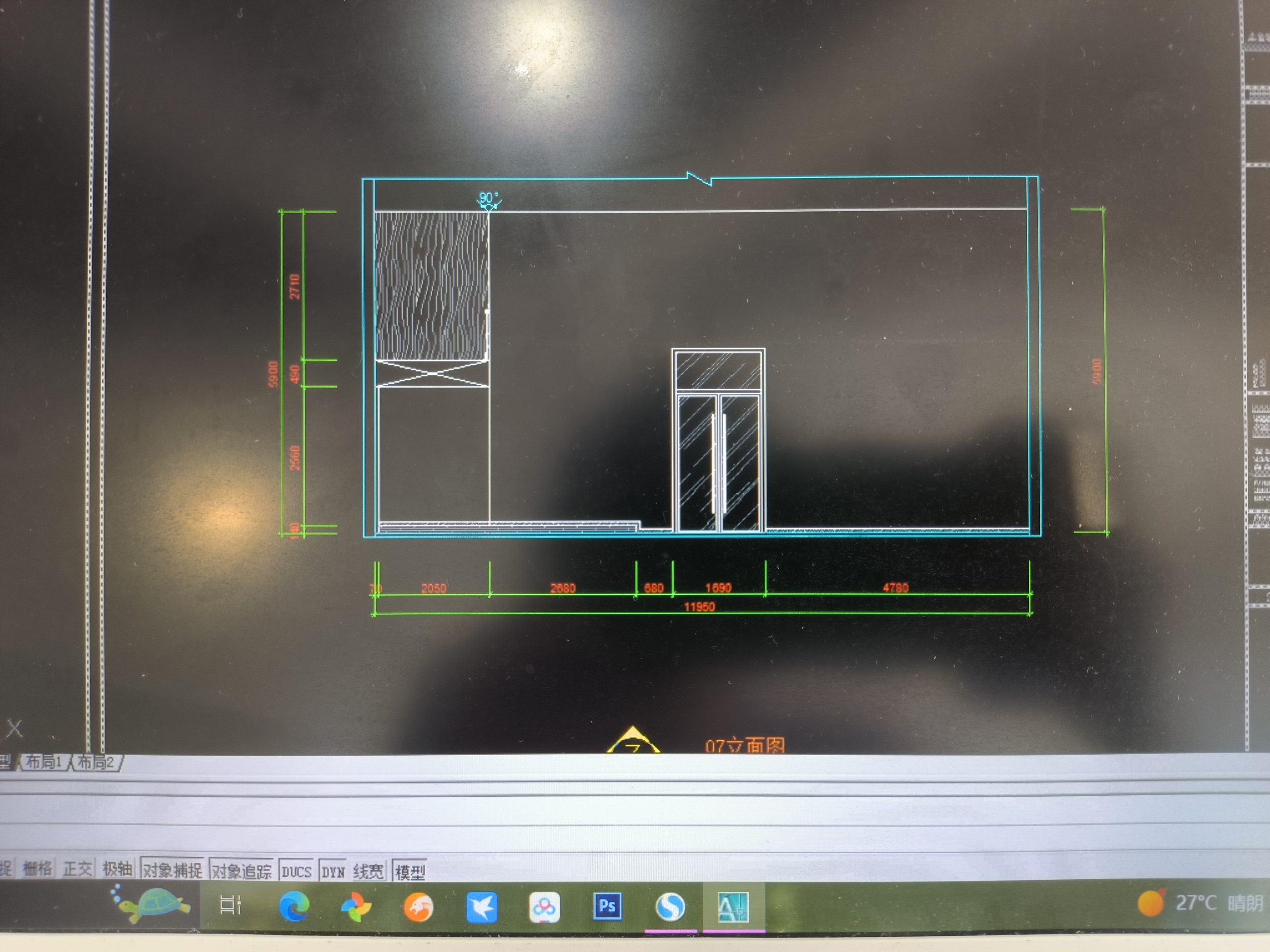Toggle 栅格 grid display mode
The image size is (1270, 952).
coord(37,869)
